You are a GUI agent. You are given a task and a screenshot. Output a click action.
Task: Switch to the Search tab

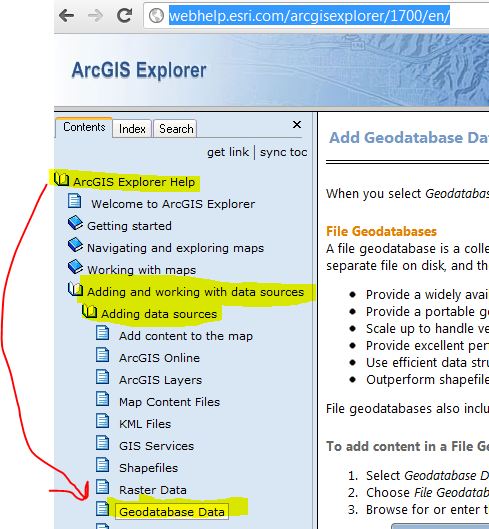pyautogui.click(x=176, y=129)
